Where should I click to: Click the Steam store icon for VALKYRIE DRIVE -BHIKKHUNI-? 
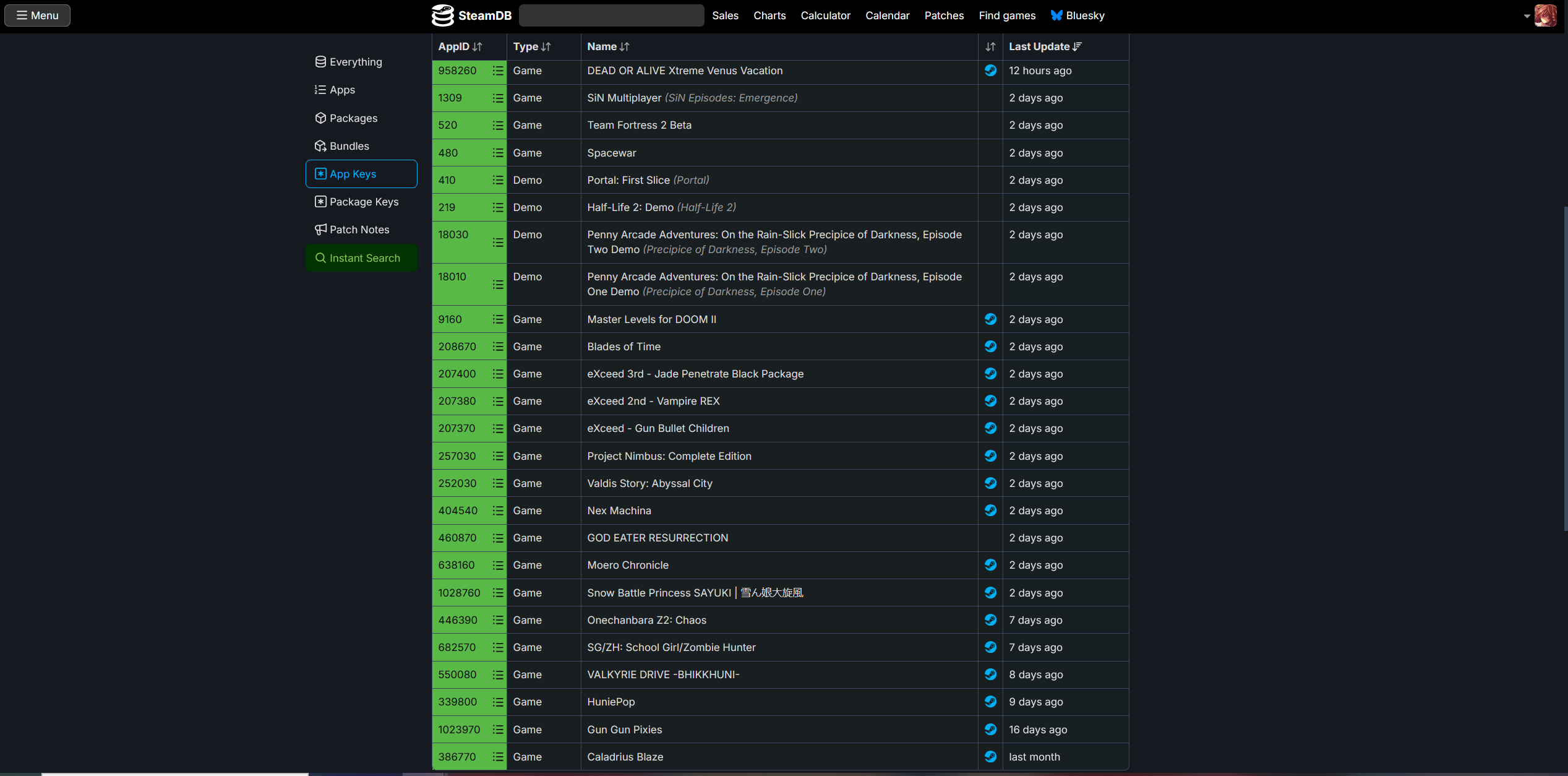(x=990, y=675)
